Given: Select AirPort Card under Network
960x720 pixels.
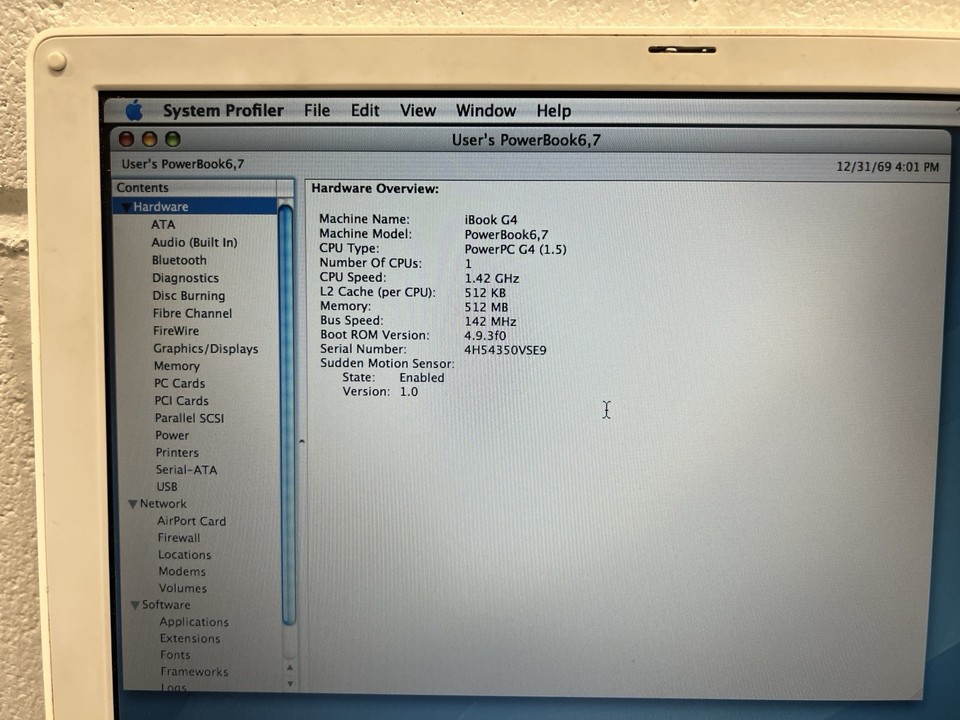Looking at the screenshot, I should (x=191, y=521).
